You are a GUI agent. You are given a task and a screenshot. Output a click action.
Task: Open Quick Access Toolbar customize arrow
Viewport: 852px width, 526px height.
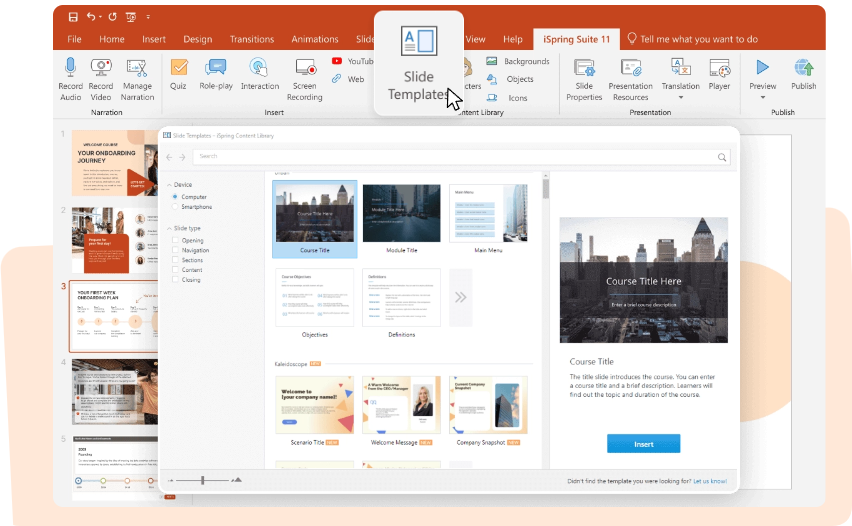coord(148,17)
